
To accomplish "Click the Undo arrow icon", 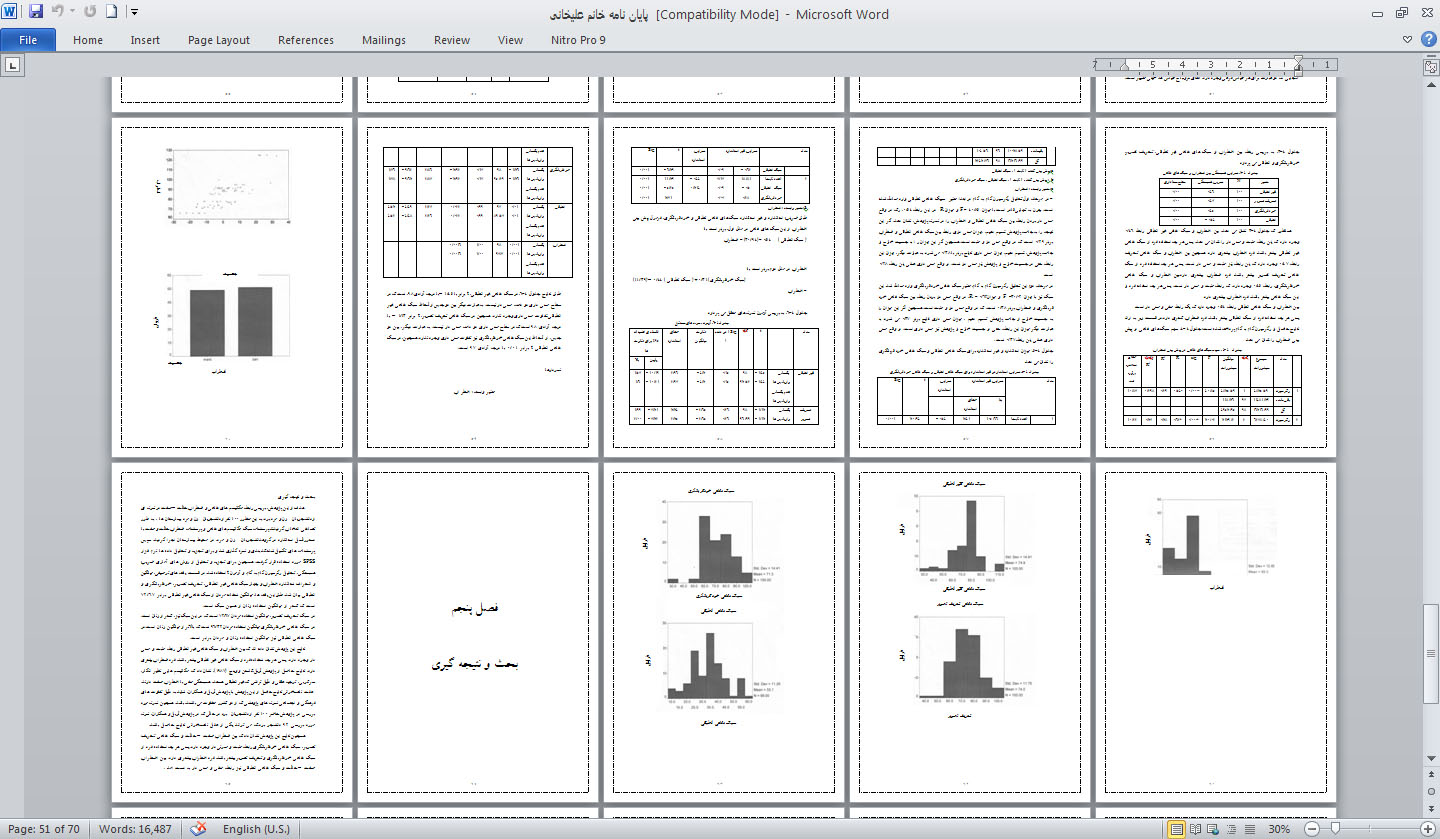I will click(57, 13).
